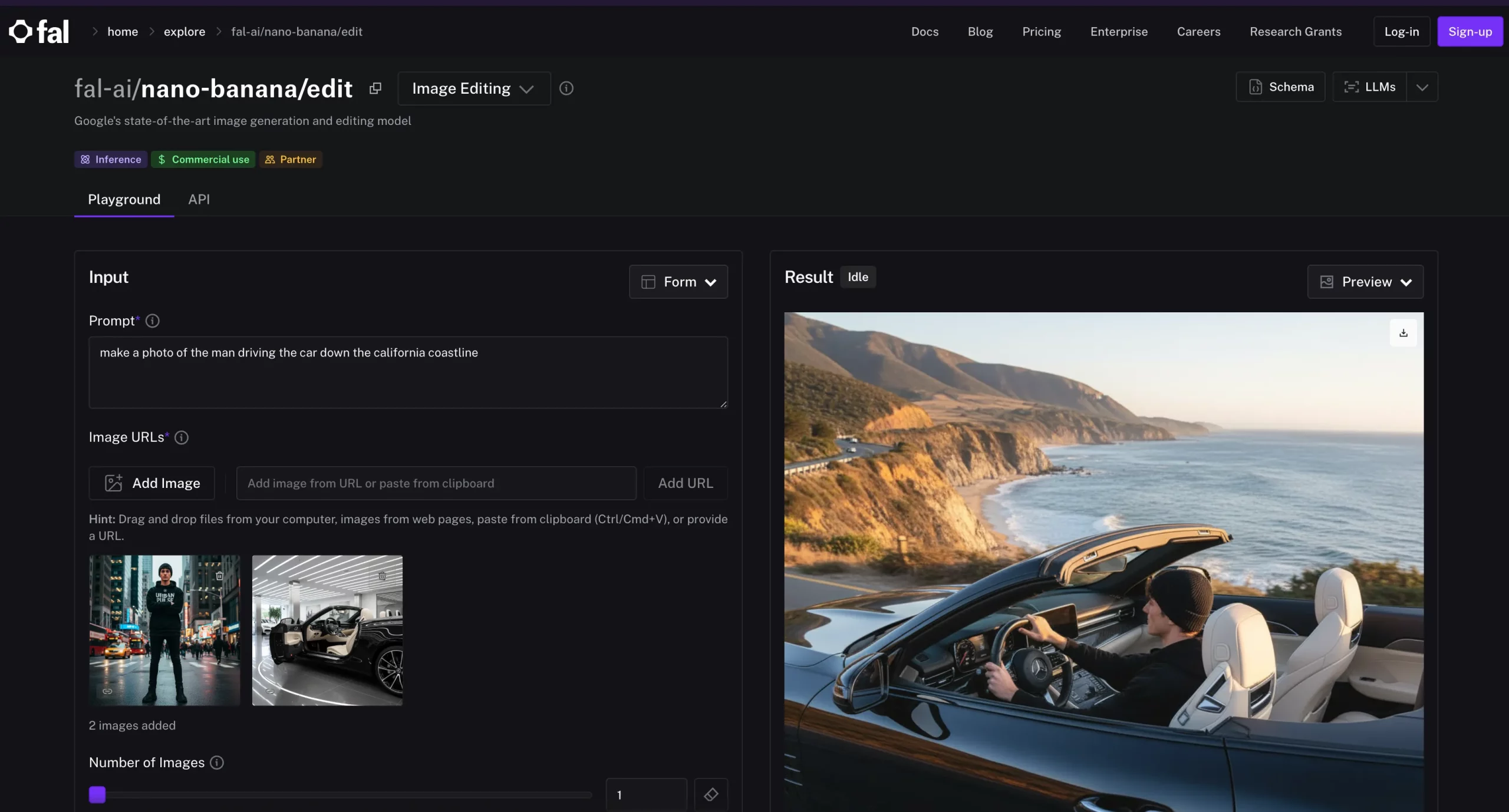Expand the Form view dropdown
Image resolution: width=1509 pixels, height=812 pixels.
[x=678, y=282]
